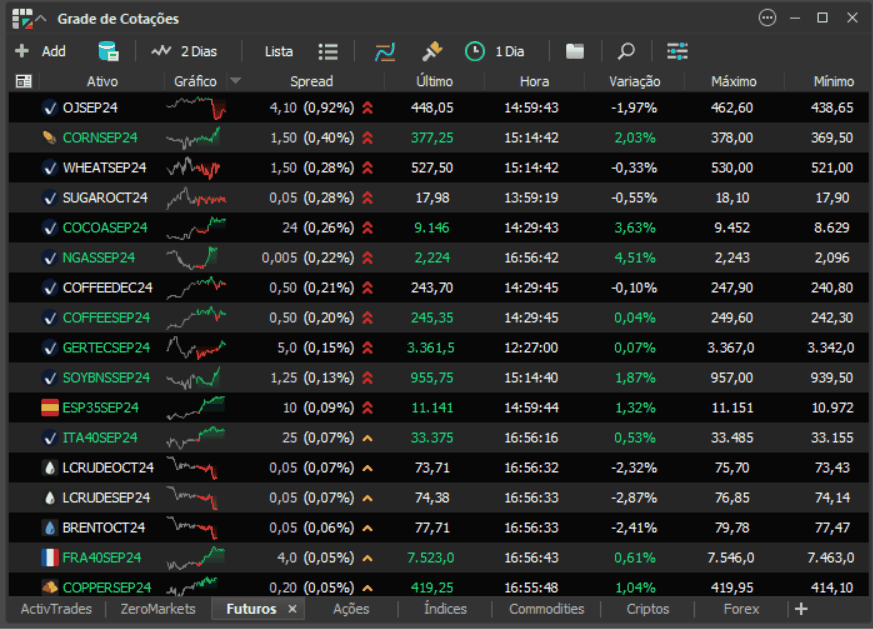
Task: Click the Add asset button
Action: [x=40, y=51]
